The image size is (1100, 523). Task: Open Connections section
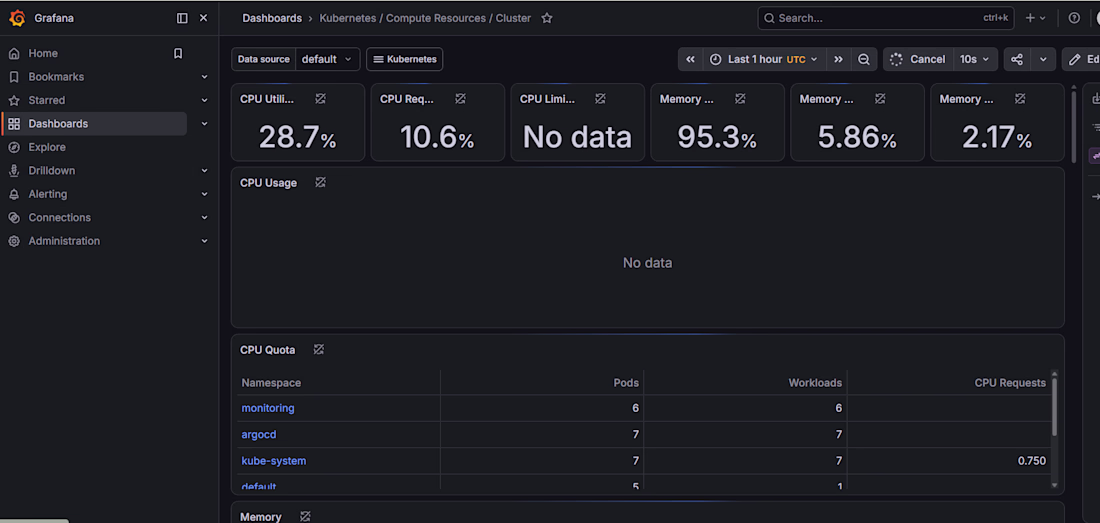[x=60, y=217]
